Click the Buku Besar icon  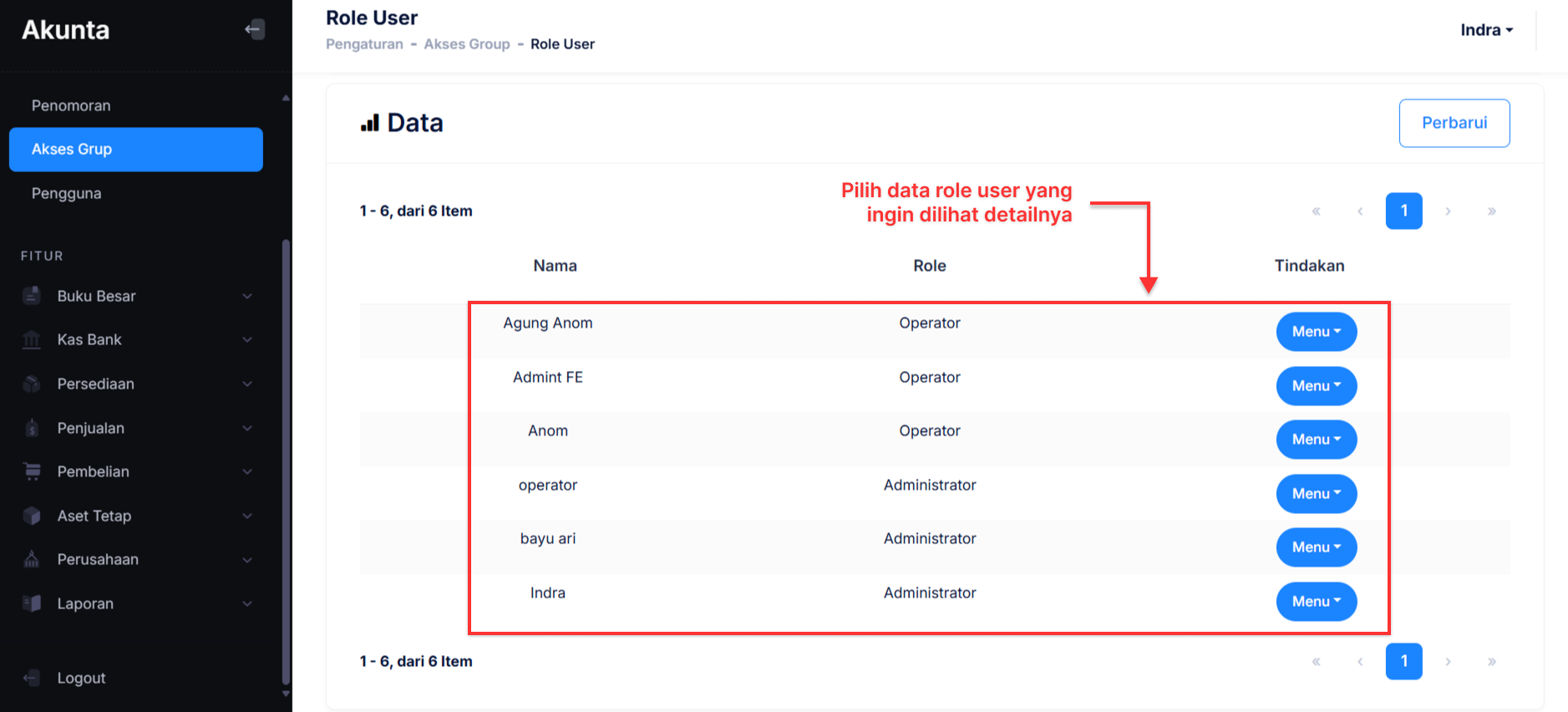point(32,296)
